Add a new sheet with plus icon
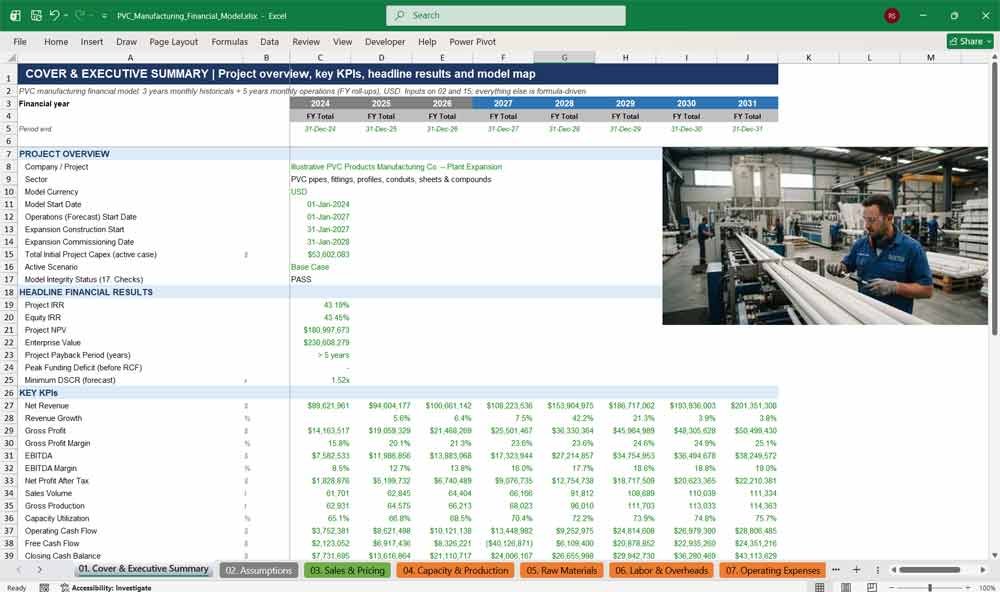Viewport: 1000px width, 592px height. click(857, 570)
